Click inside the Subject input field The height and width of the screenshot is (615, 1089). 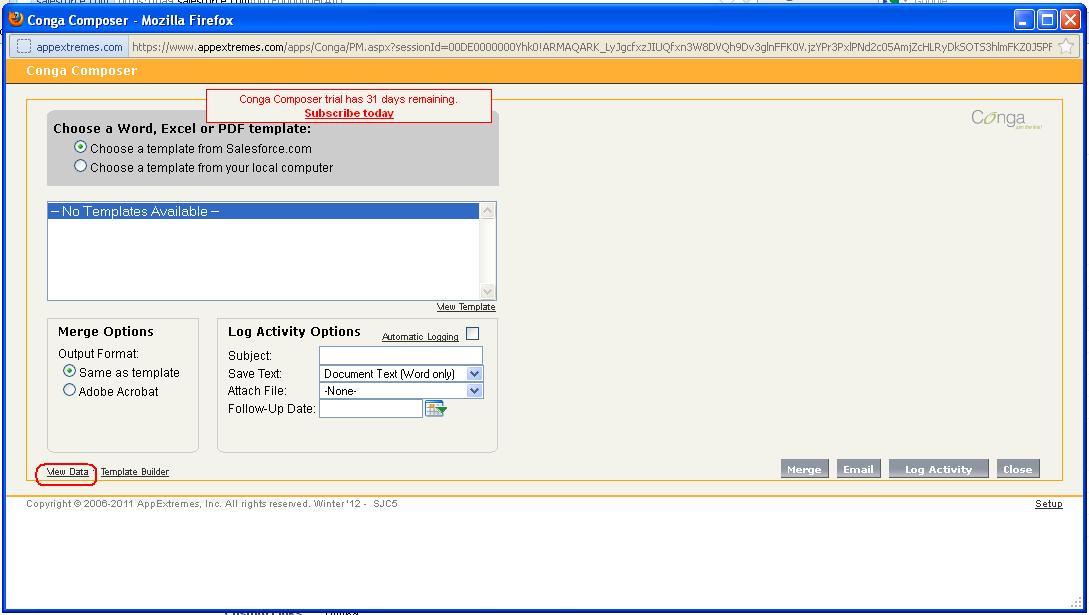point(400,355)
